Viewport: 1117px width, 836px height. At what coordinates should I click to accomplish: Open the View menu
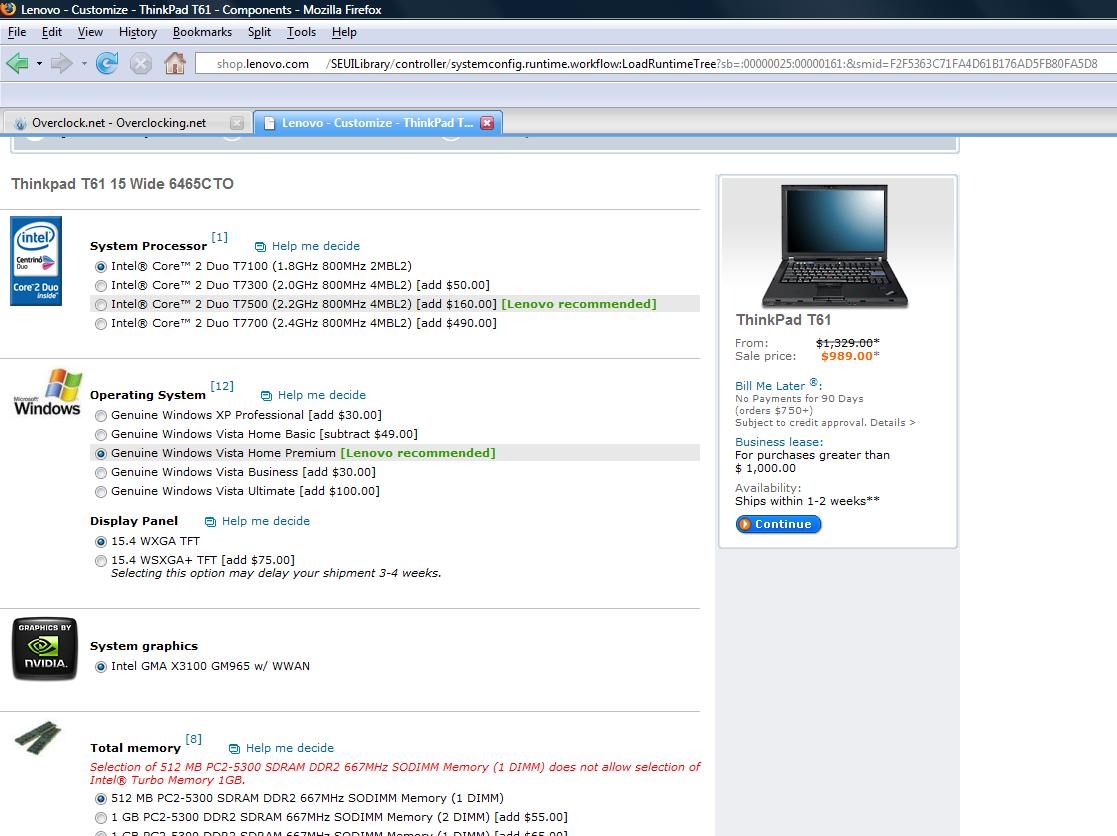pos(90,32)
